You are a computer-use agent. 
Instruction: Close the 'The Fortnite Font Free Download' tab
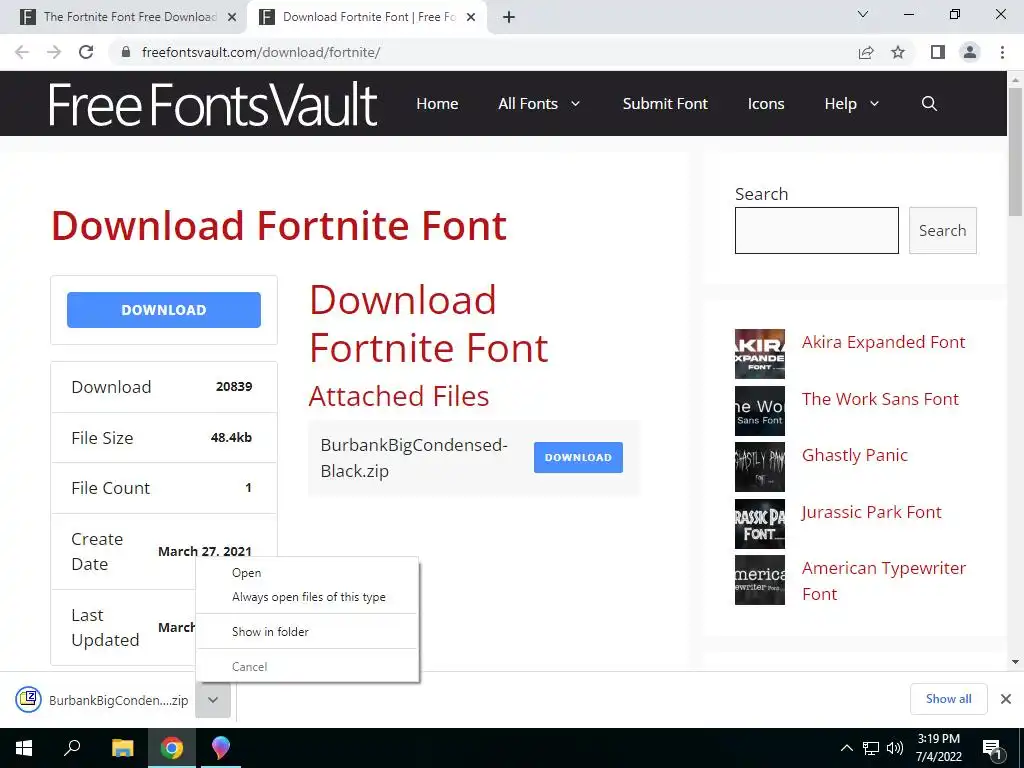(x=232, y=17)
